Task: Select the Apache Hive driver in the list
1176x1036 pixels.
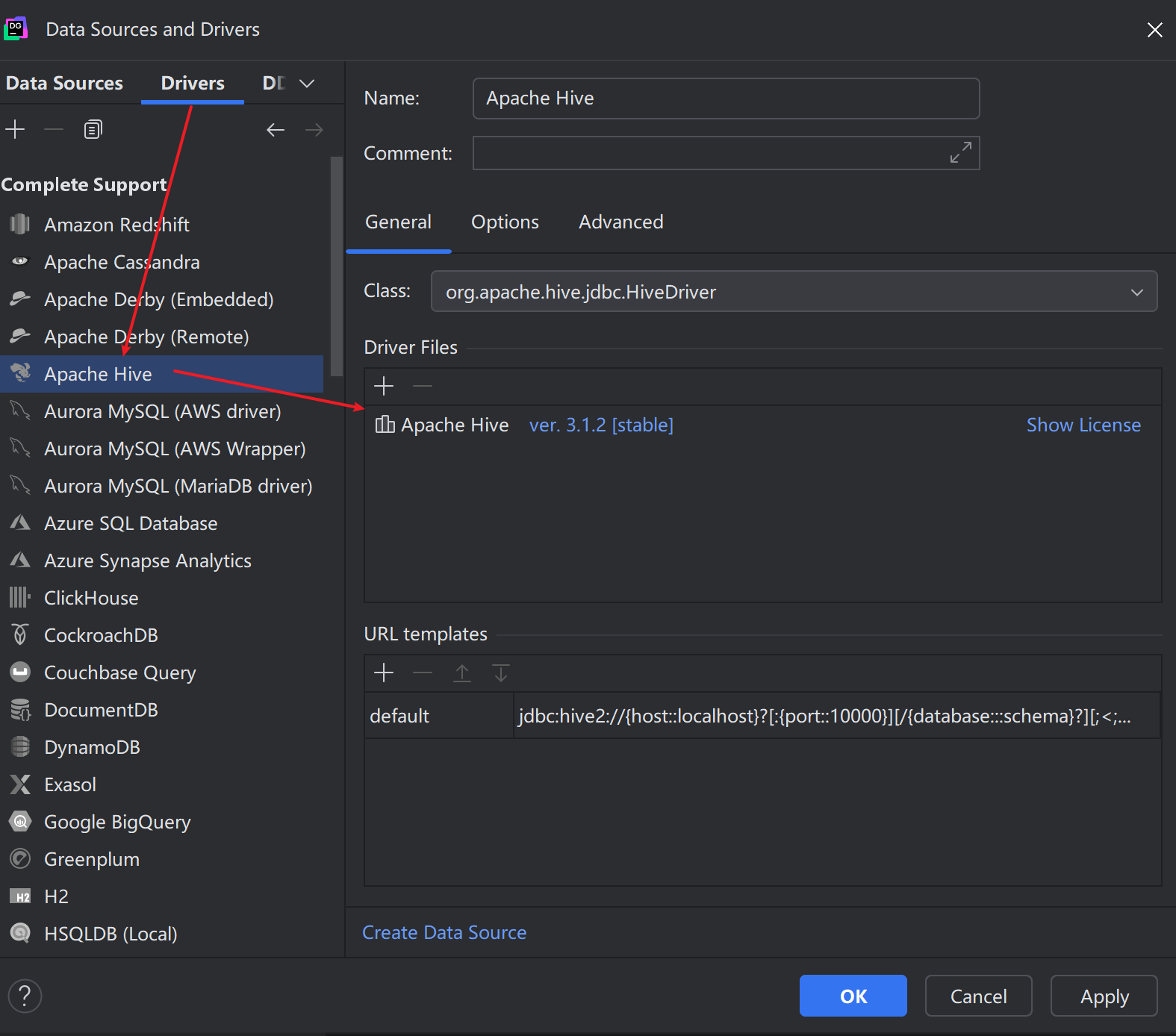Action: [x=162, y=374]
